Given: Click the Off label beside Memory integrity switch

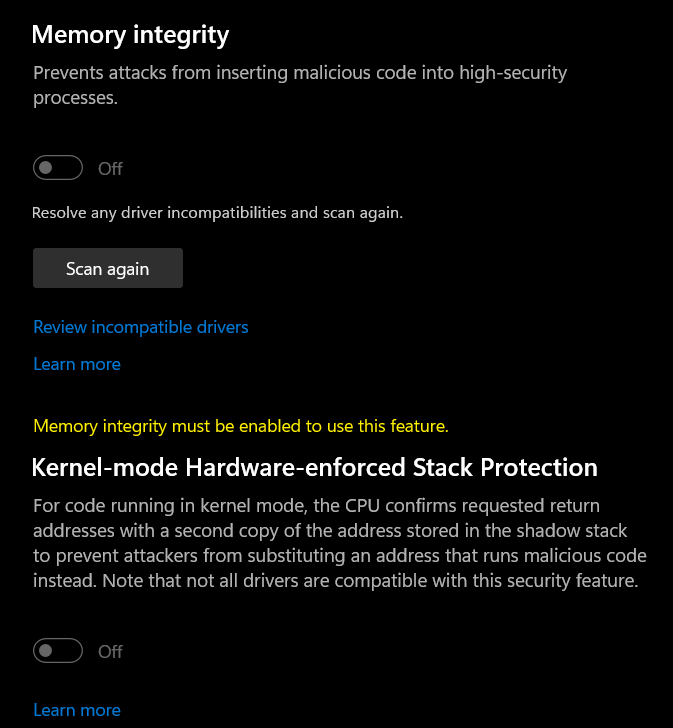Looking at the screenshot, I should pos(110,169).
